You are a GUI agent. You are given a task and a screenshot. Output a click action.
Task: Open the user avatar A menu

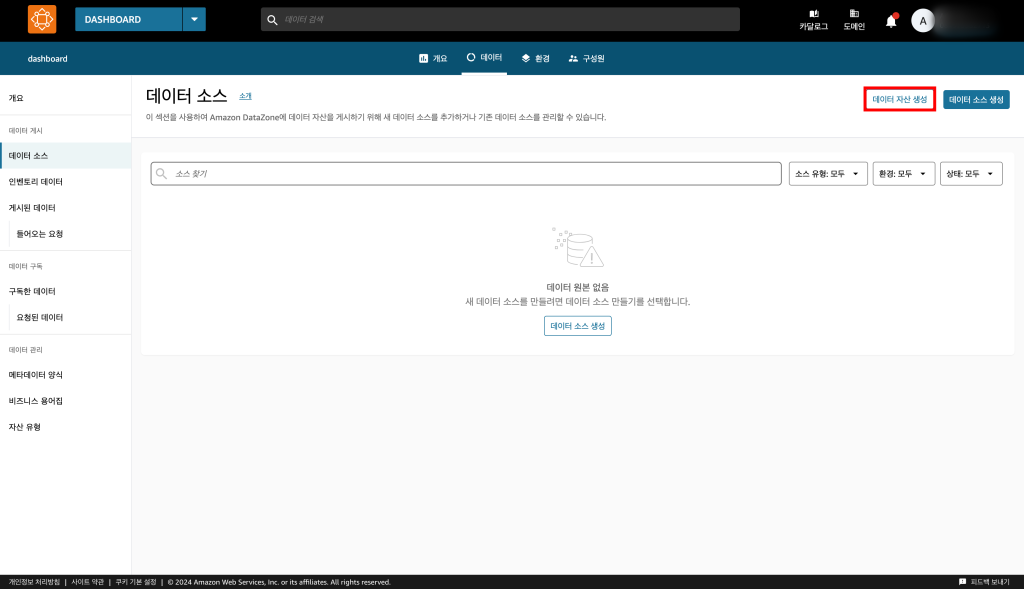[x=922, y=21]
